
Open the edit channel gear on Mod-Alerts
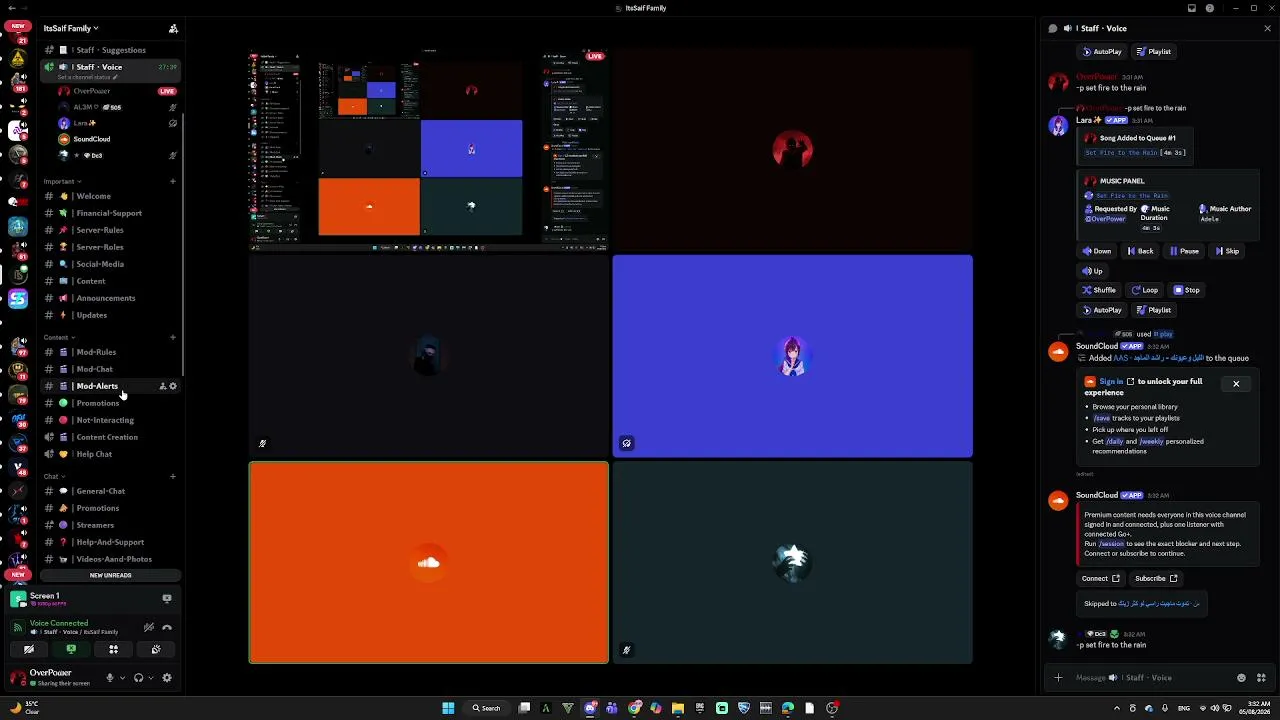point(173,386)
